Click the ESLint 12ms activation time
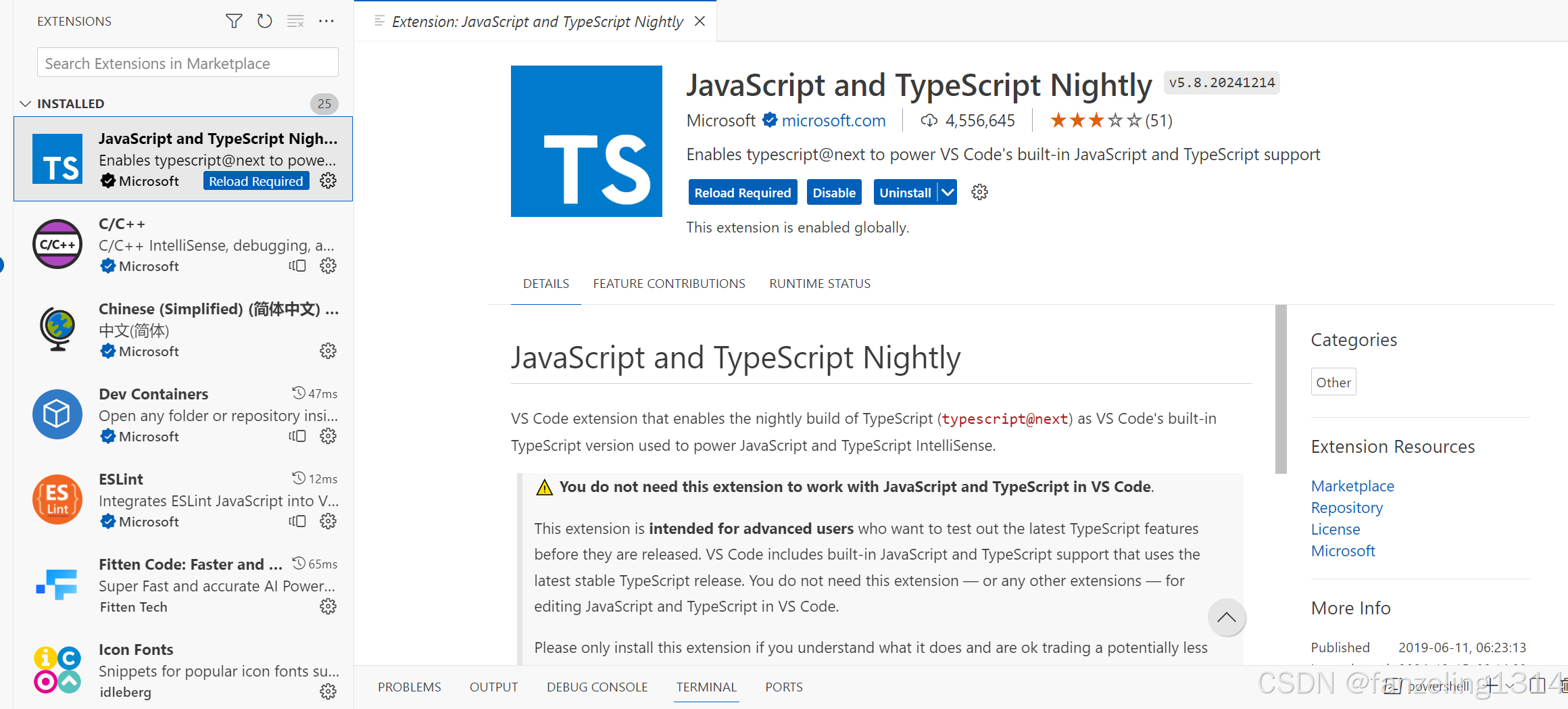 [315, 479]
